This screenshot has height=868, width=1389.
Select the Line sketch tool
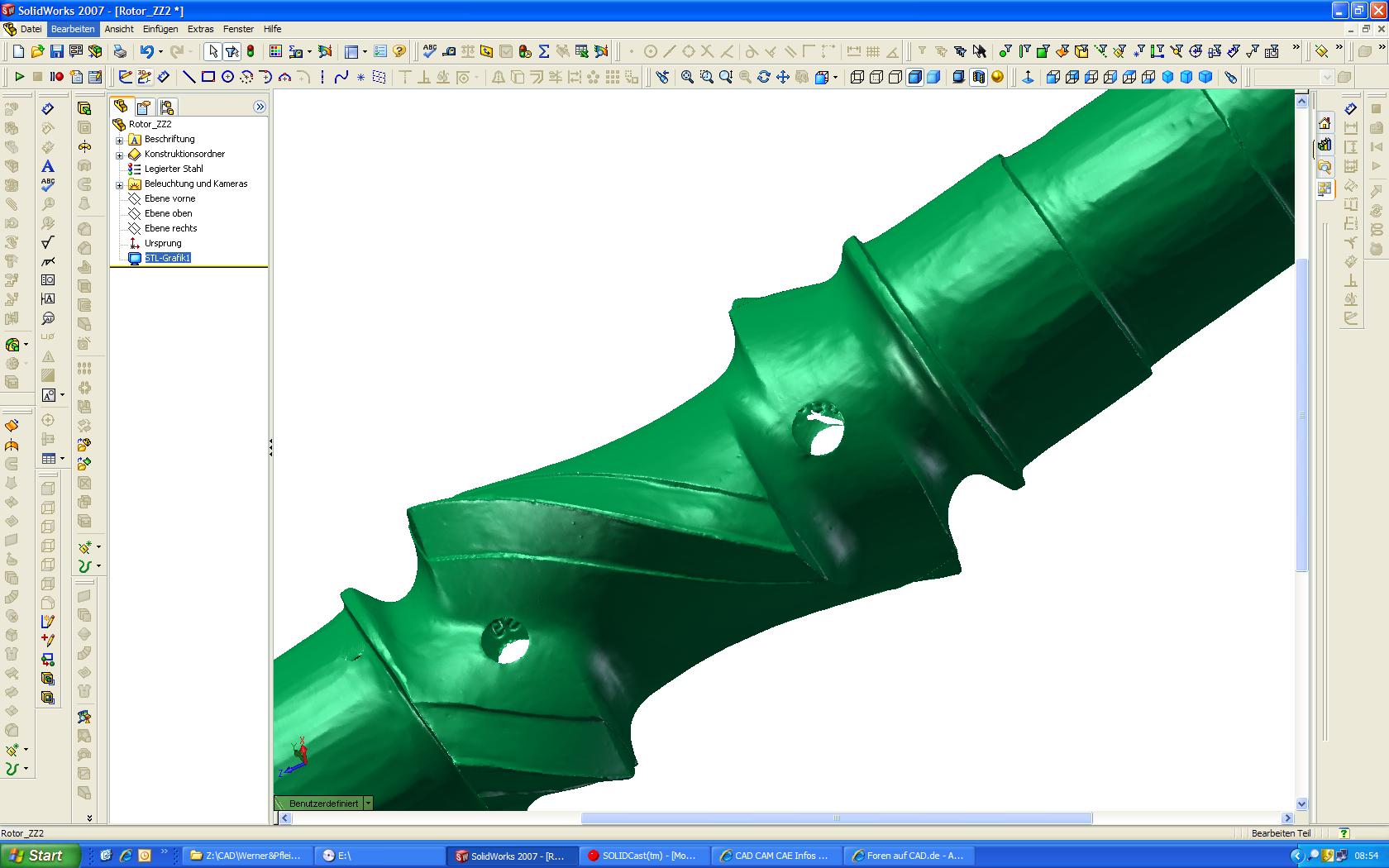pos(189,77)
